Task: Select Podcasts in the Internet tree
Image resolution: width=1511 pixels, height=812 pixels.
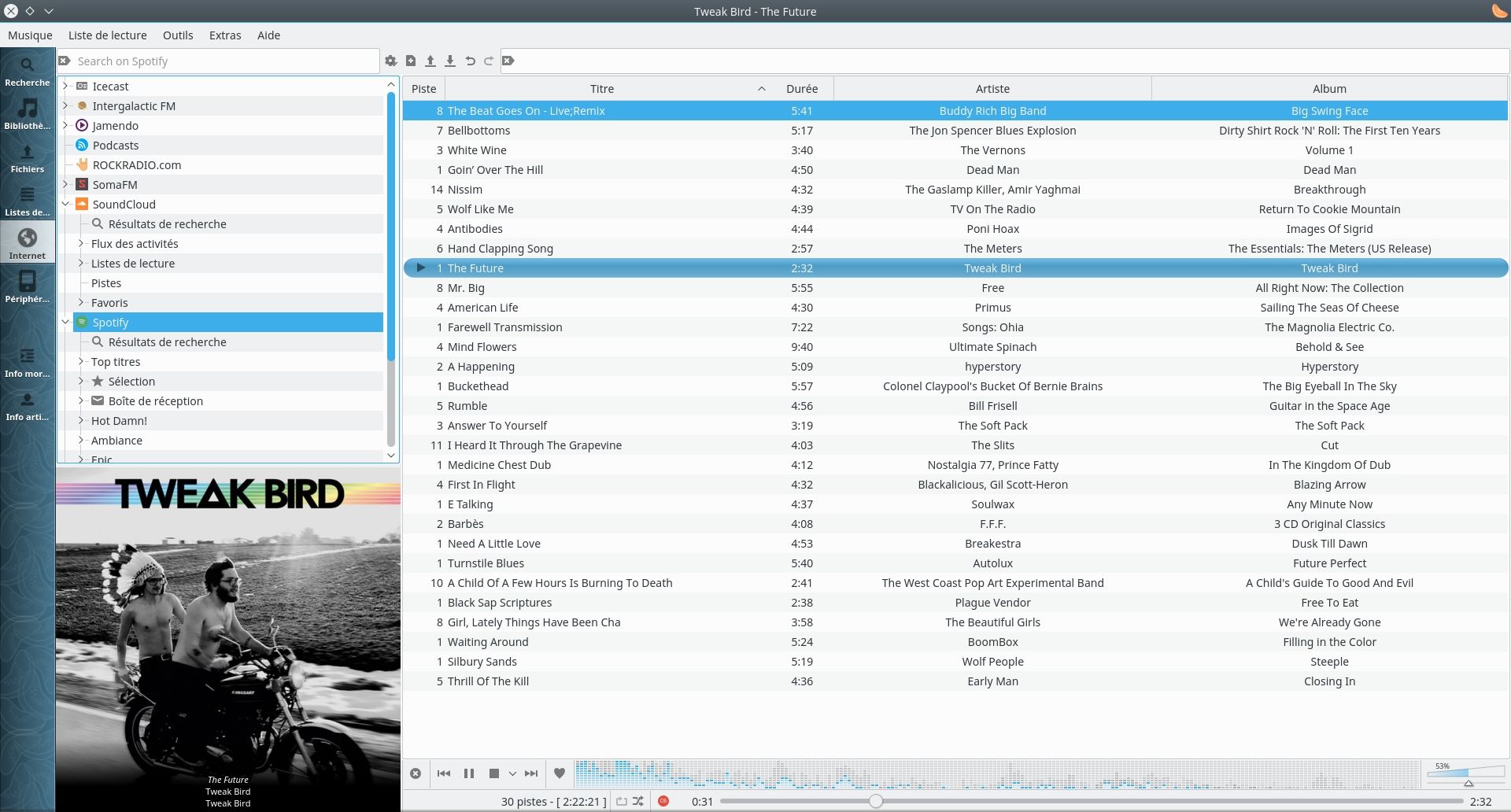Action: [116, 145]
